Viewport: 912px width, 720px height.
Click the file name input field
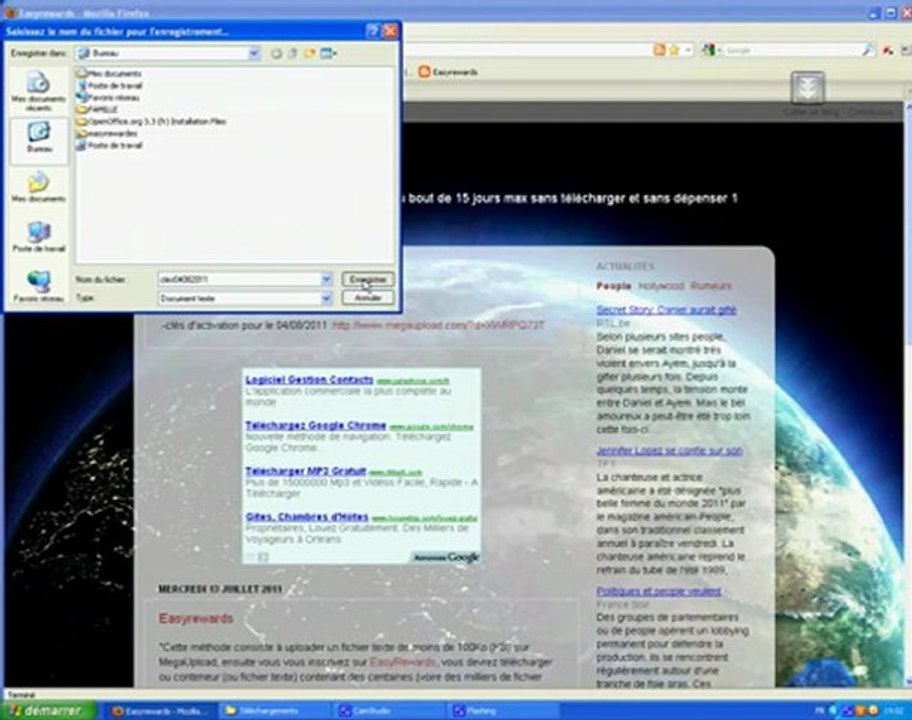point(240,280)
